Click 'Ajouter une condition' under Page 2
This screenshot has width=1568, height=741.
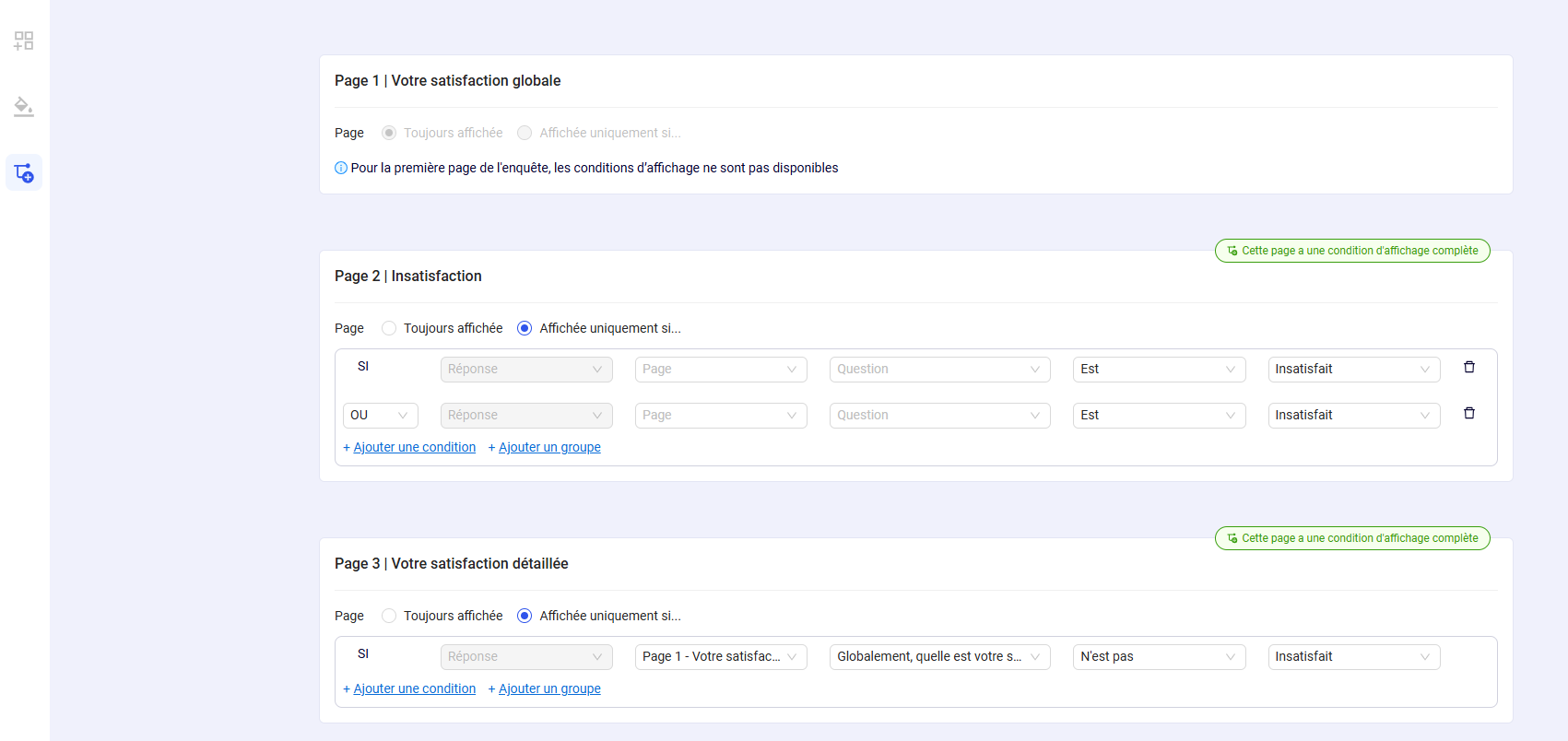[x=414, y=447]
